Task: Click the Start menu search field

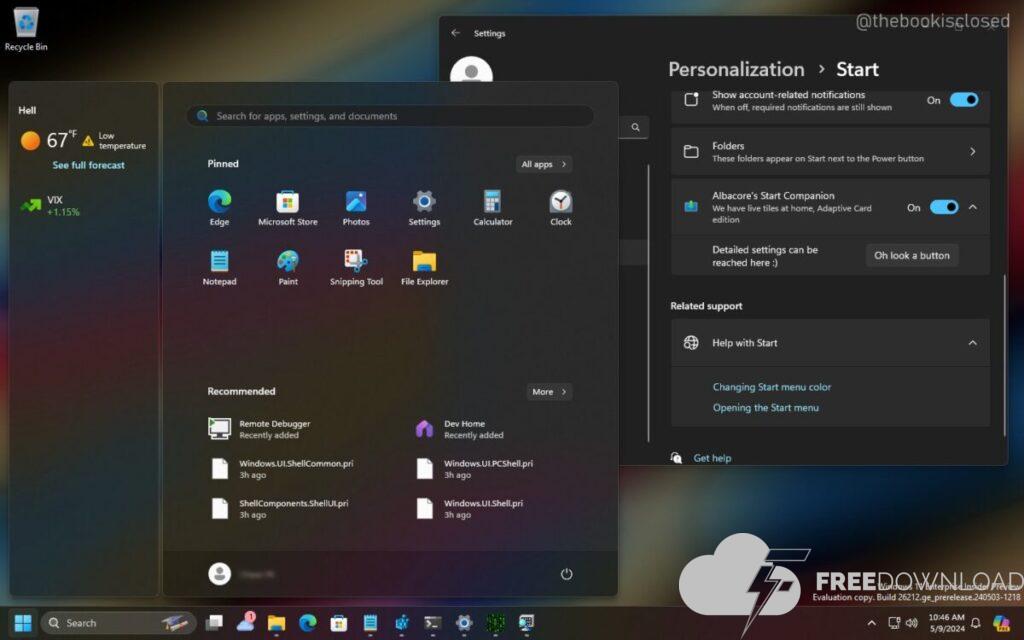Action: [x=390, y=116]
